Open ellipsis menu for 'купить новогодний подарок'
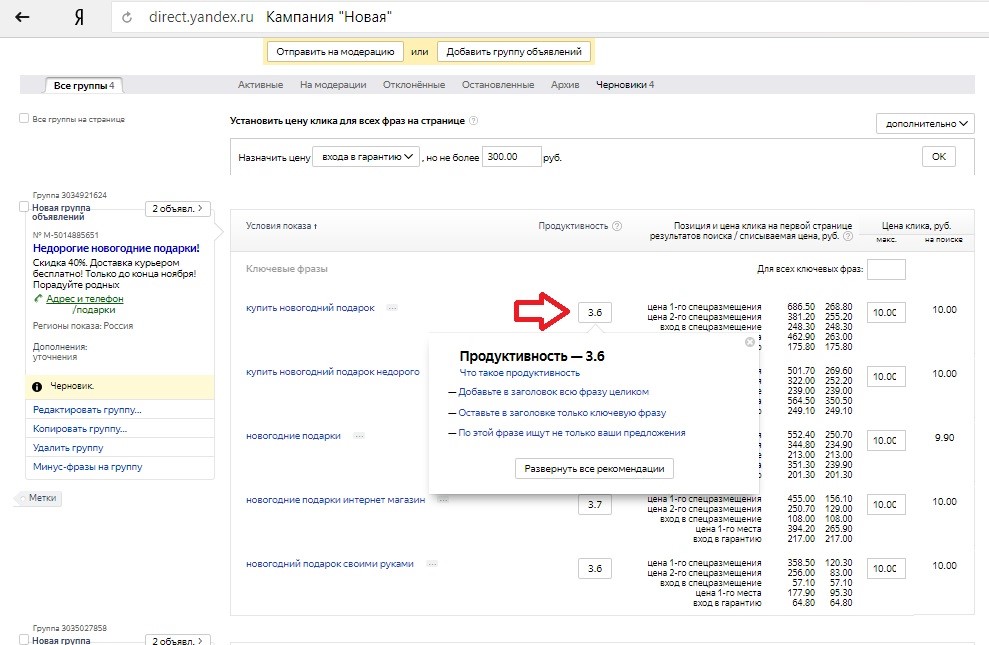The image size is (989, 645). click(x=392, y=308)
